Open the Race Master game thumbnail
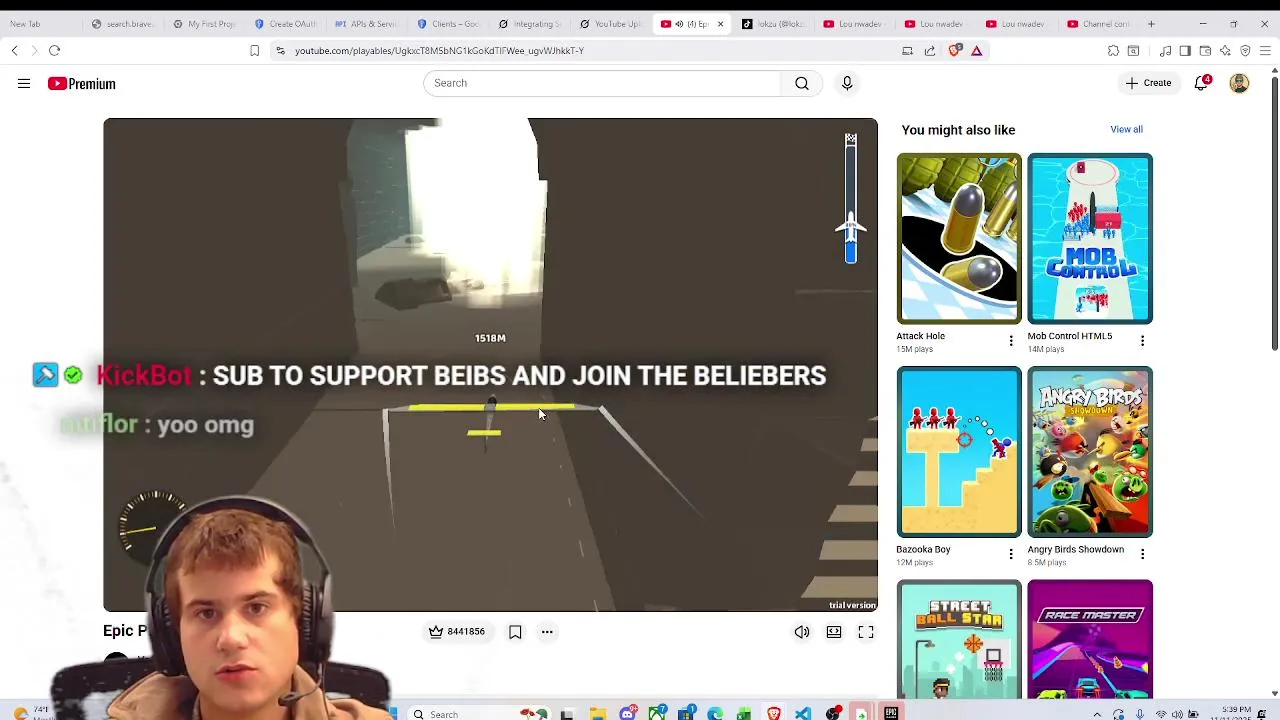 (x=1090, y=639)
